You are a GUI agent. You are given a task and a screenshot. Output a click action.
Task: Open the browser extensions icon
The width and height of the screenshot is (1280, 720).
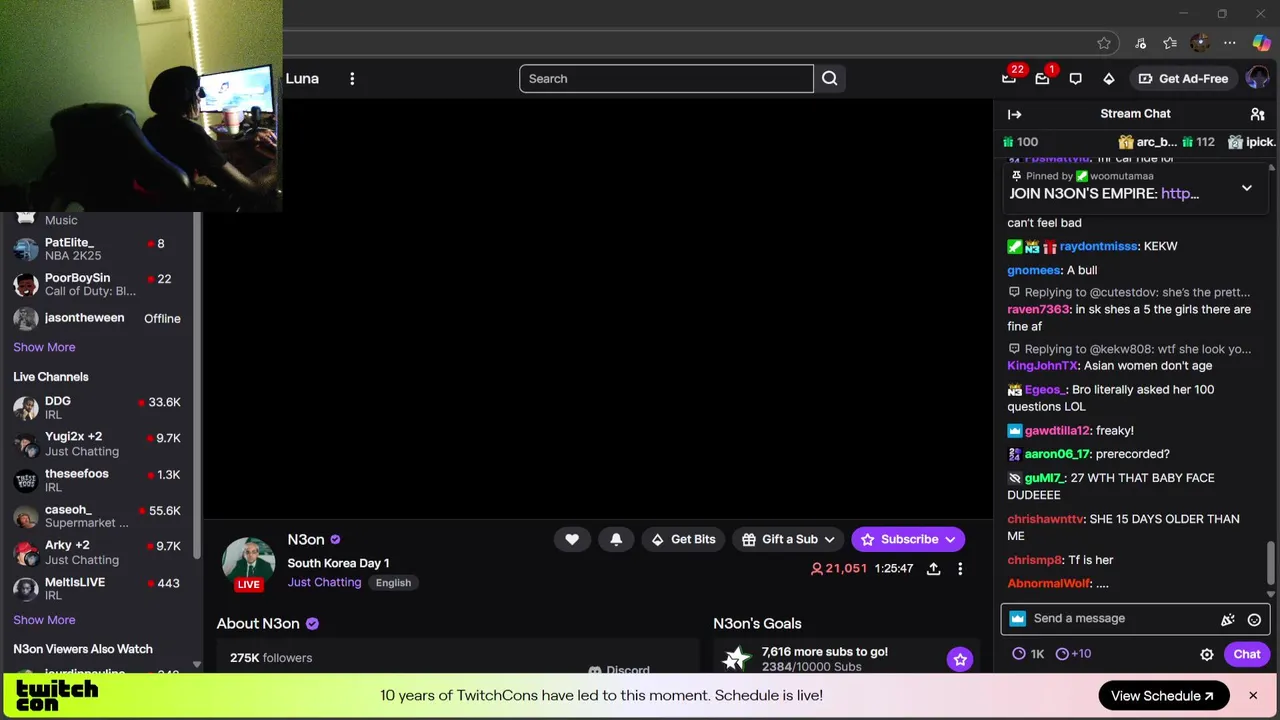coord(1140,43)
